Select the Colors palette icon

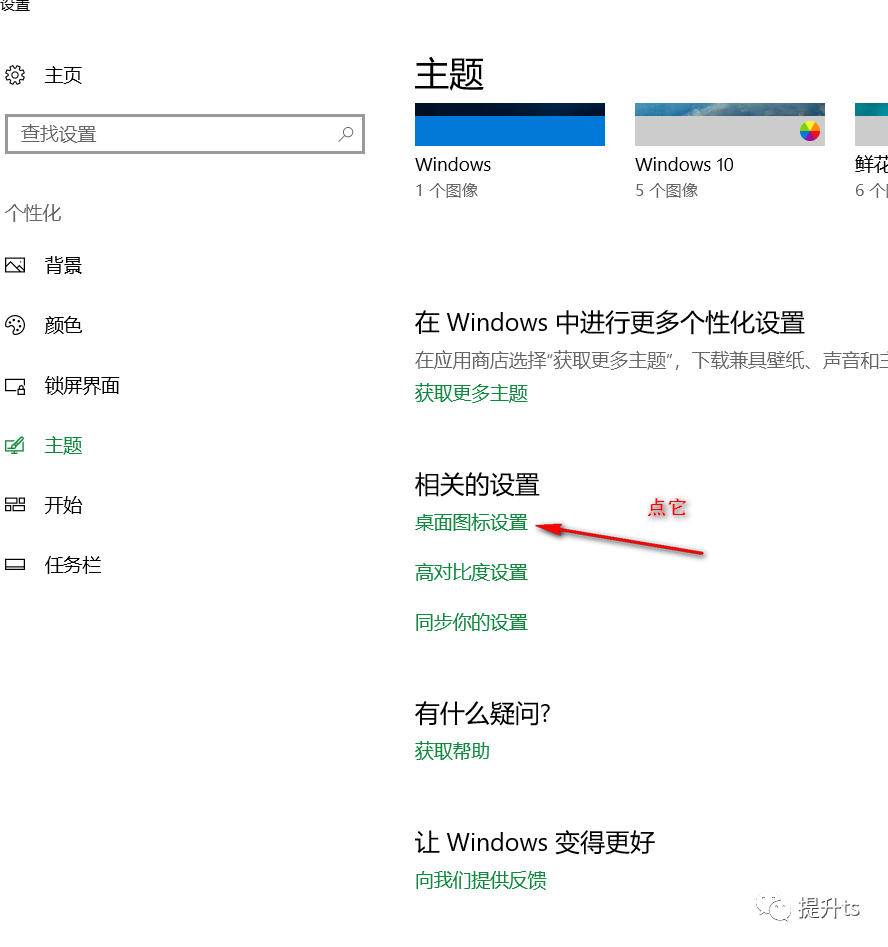point(15,325)
